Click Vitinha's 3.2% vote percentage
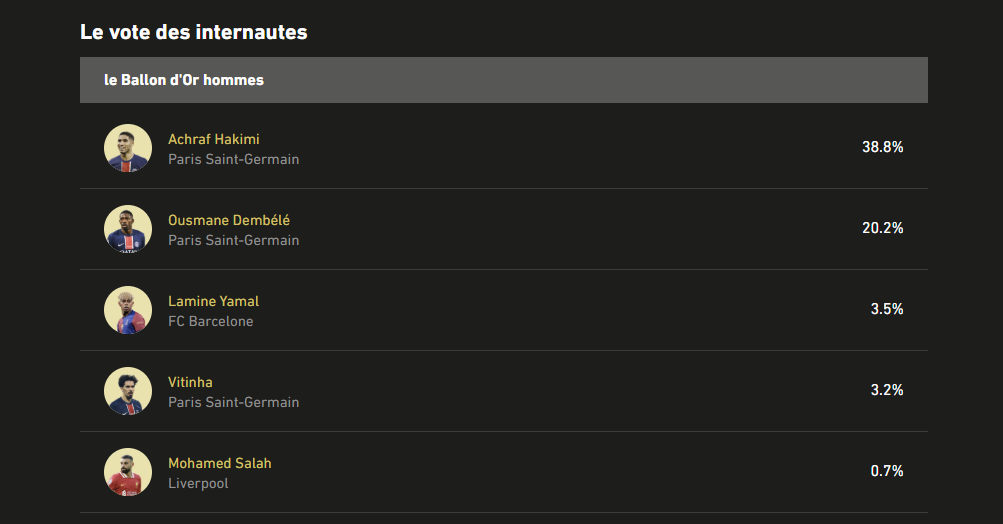Screen dimensions: 1003x524 886,390
